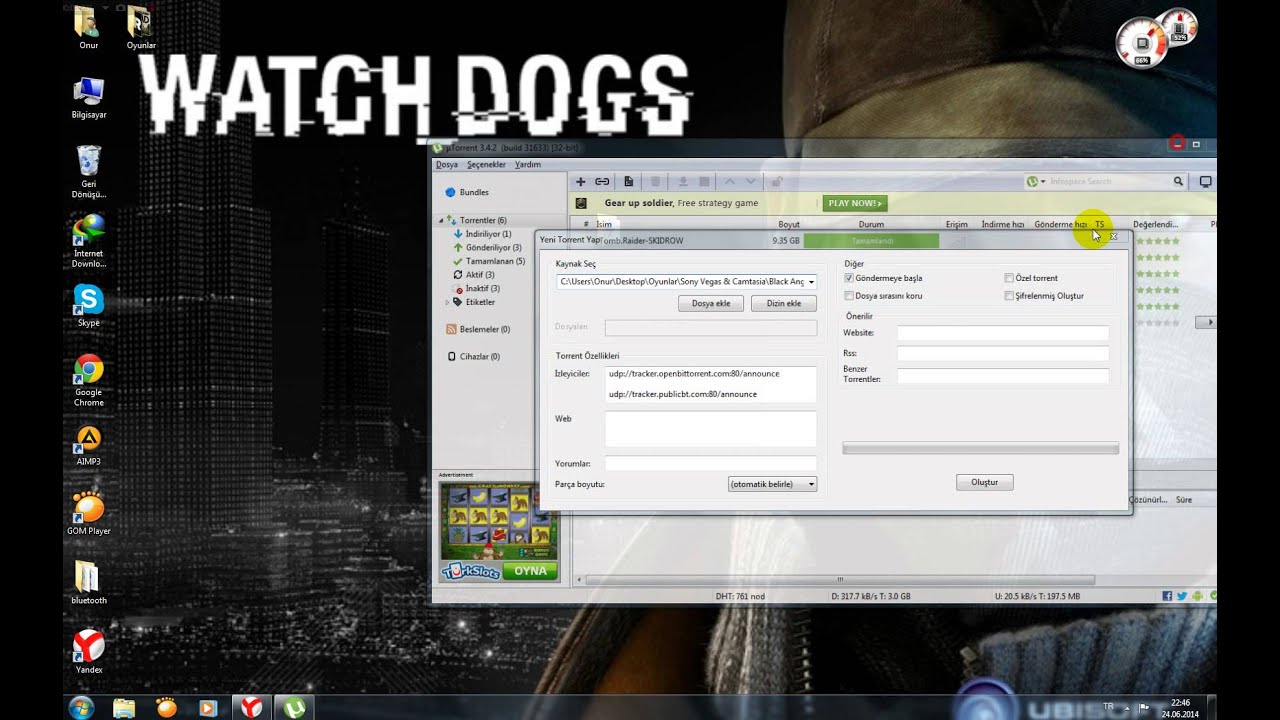The height and width of the screenshot is (720, 1280).
Task: Open Kaynak Seç path dropdown
Action: pos(811,282)
